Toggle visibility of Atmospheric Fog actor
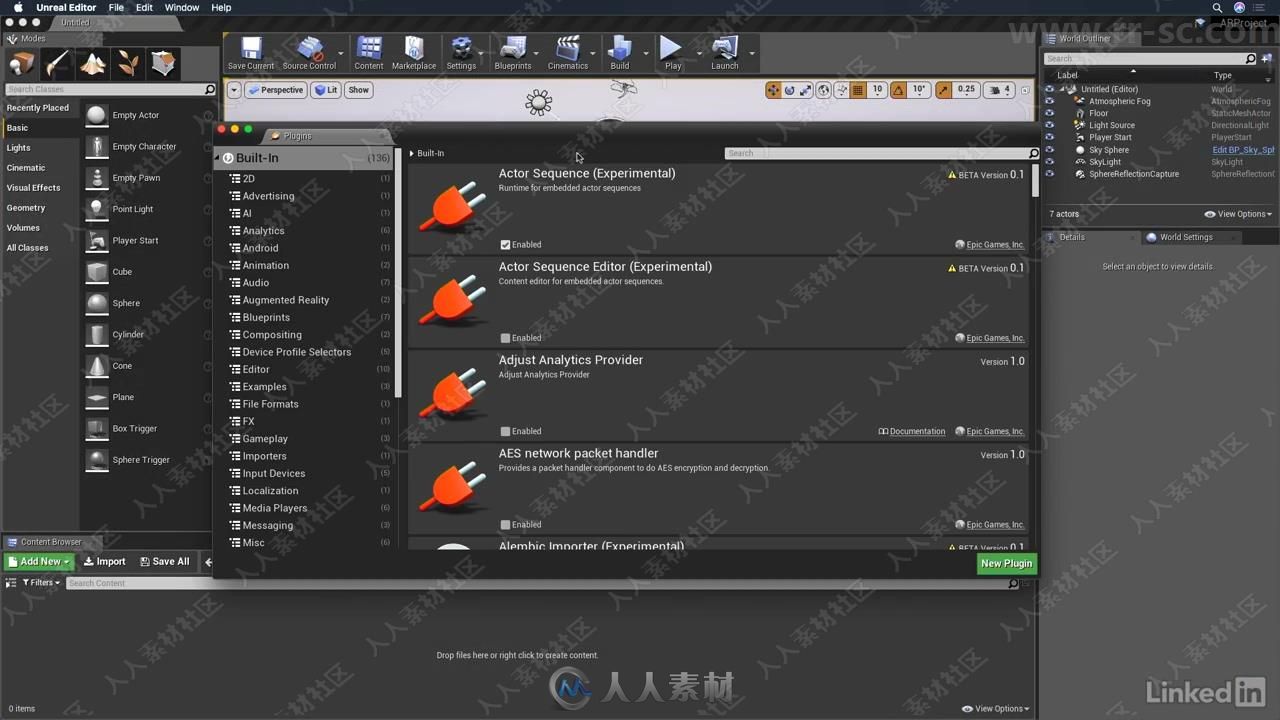 coord(1049,101)
